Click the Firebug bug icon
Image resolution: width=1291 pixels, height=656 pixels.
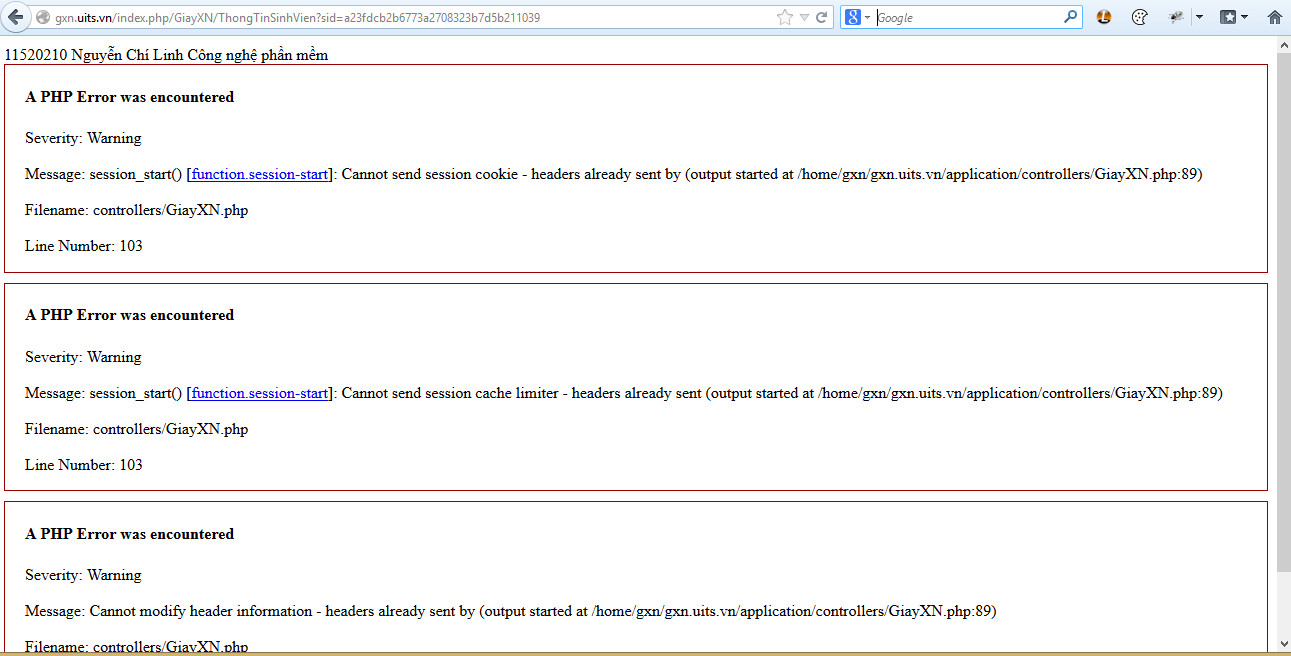1176,17
